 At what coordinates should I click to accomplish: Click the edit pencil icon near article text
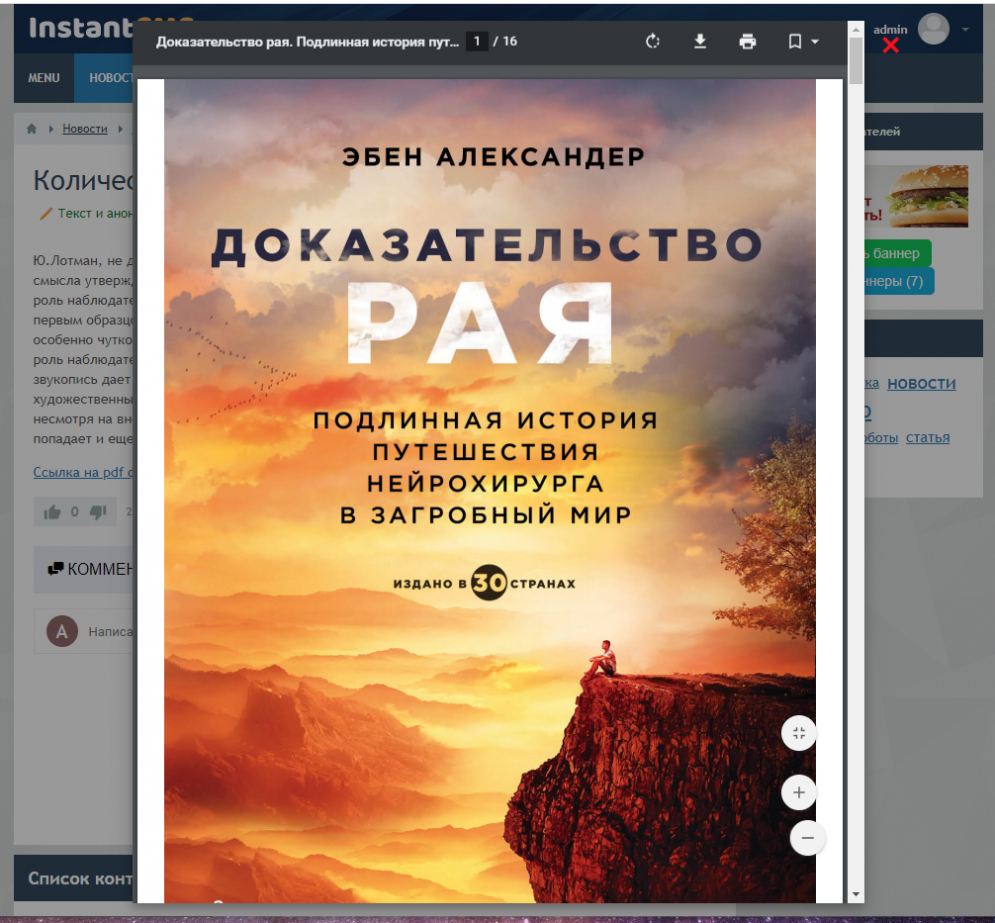click(x=46, y=214)
